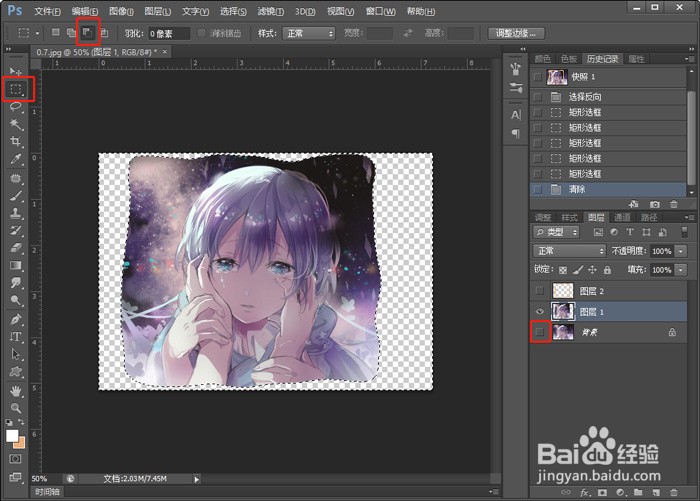700x501 pixels.
Task: Switch to the 通道 tab
Action: (x=622, y=217)
